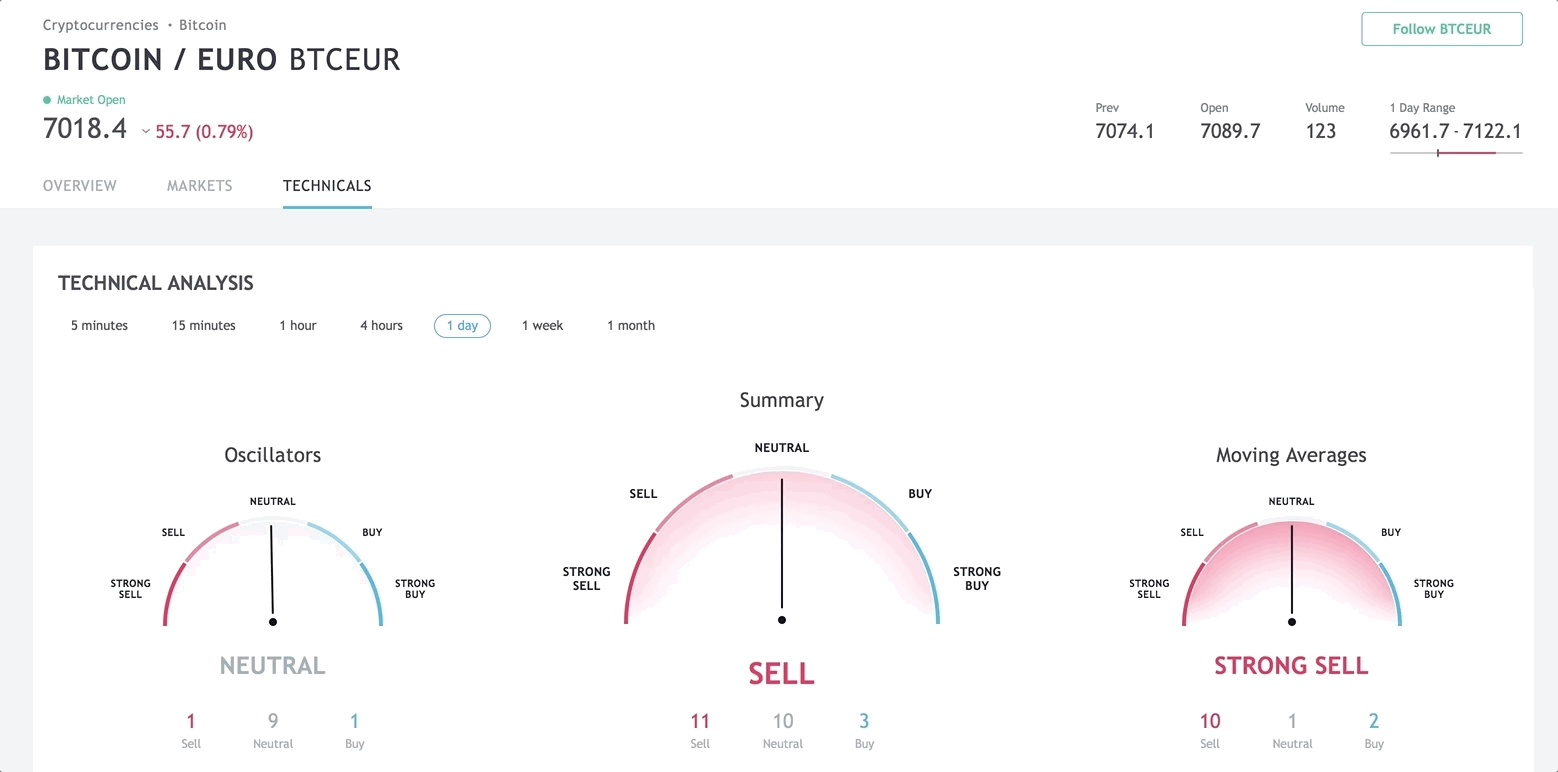This screenshot has height=772, width=1558.
Task: Switch to the OVERVIEW tab
Action: (x=80, y=186)
